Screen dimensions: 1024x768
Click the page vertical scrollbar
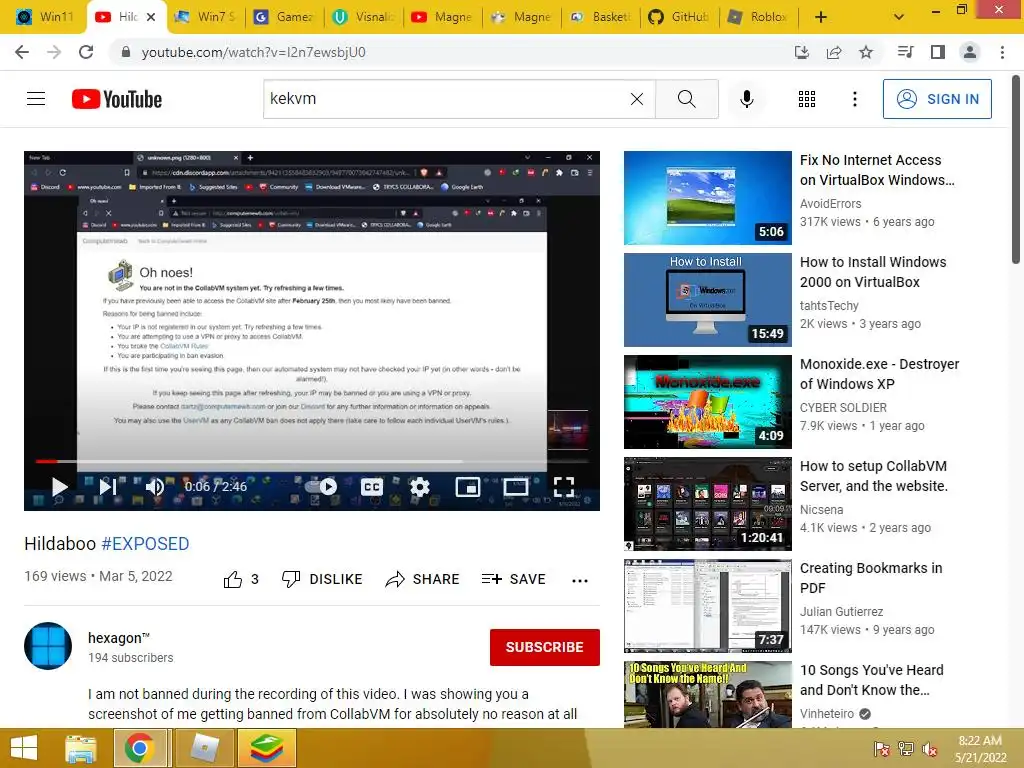tap(1016, 170)
